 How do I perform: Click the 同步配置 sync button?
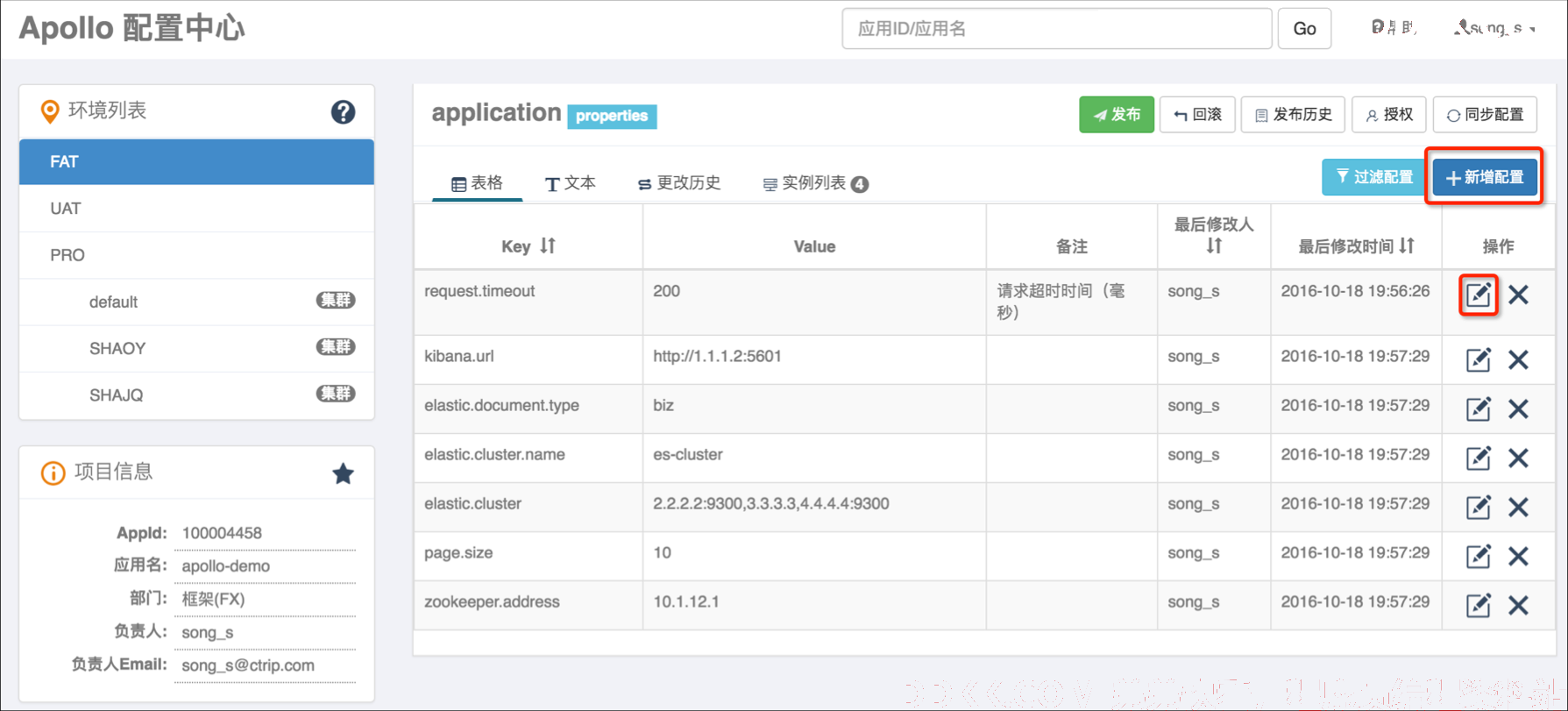coord(1485,115)
